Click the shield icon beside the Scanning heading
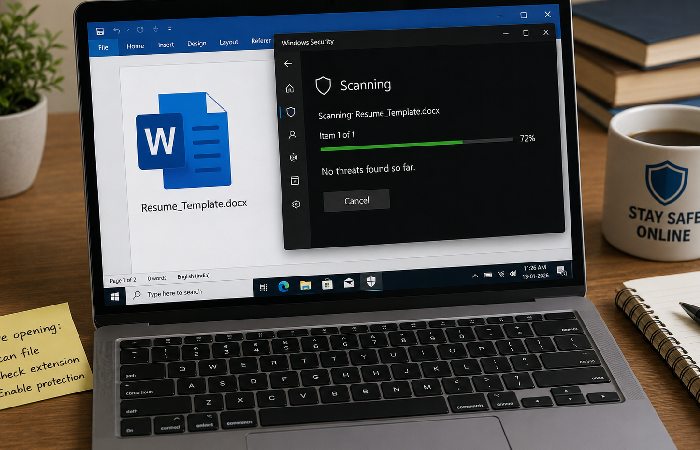The height and width of the screenshot is (450, 700). click(x=323, y=85)
